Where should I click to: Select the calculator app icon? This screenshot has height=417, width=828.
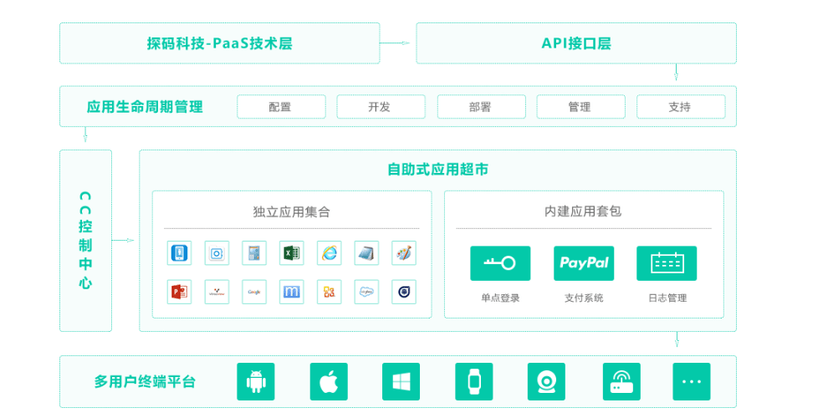pos(254,253)
